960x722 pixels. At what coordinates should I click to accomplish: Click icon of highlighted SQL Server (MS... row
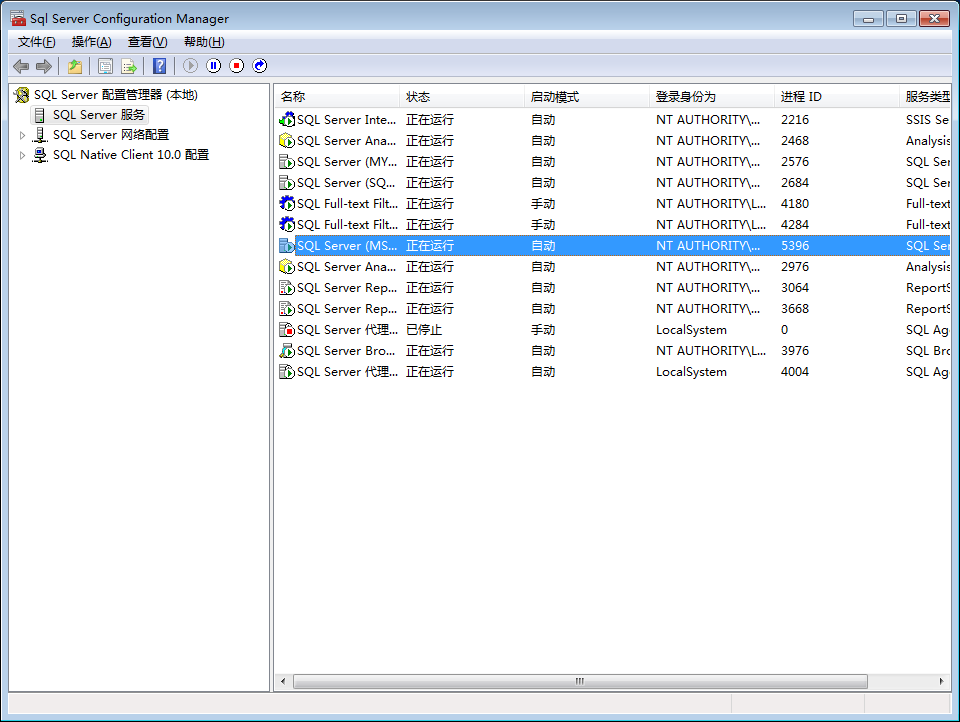(x=287, y=246)
